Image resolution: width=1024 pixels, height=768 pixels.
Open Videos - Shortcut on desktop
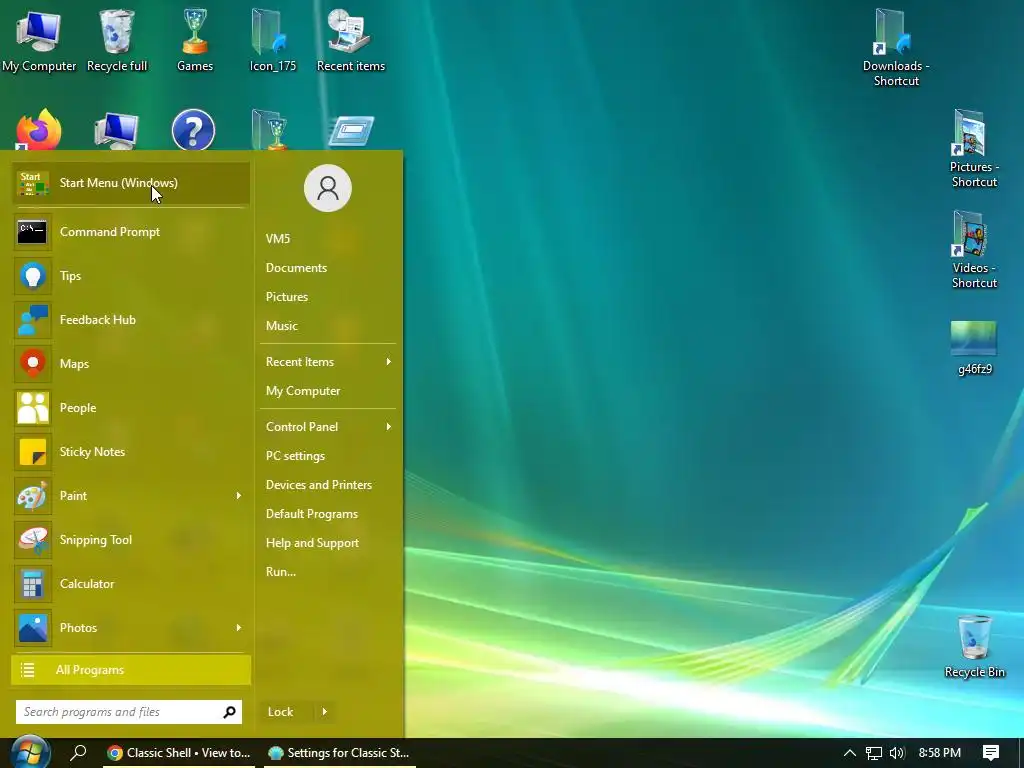click(974, 250)
